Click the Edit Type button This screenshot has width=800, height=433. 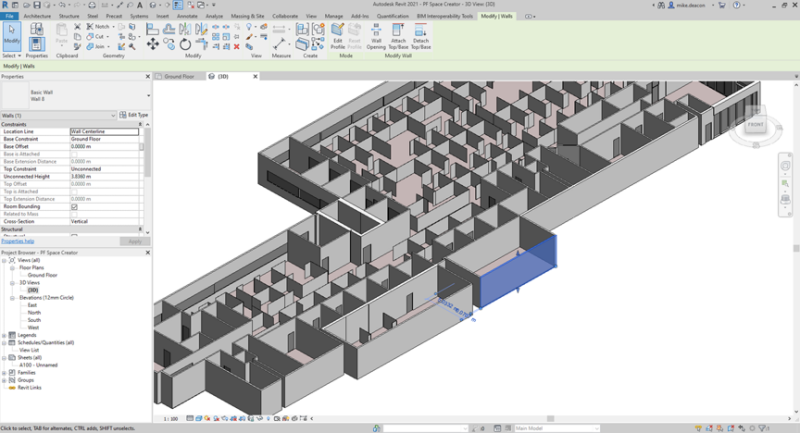(x=133, y=115)
